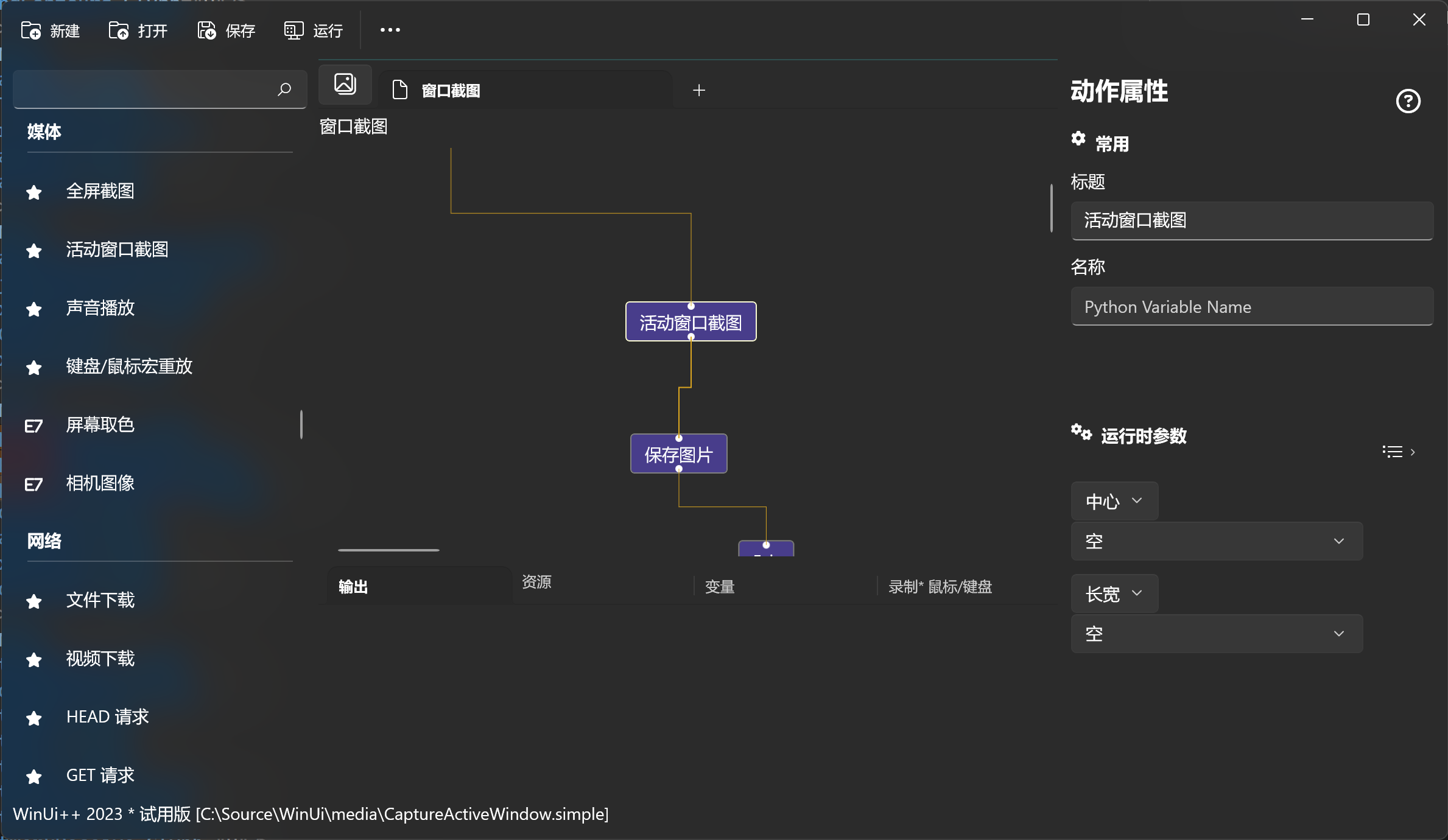Open the image preview tab icon
Screen dimensions: 1448x840
coord(345,84)
